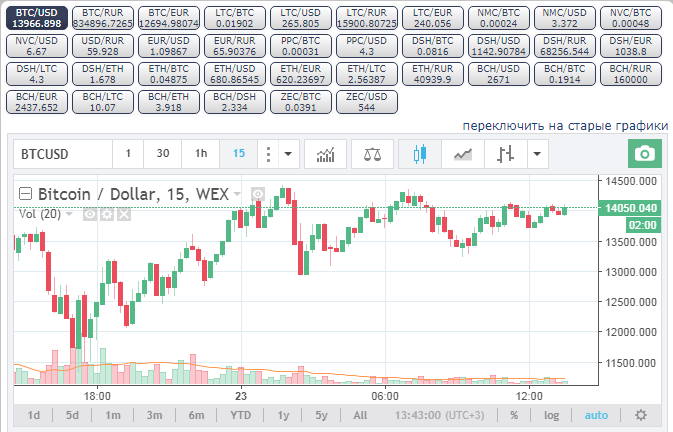The image size is (673, 432).
Task: Open Vol indicator settings gear
Action: click(107, 214)
